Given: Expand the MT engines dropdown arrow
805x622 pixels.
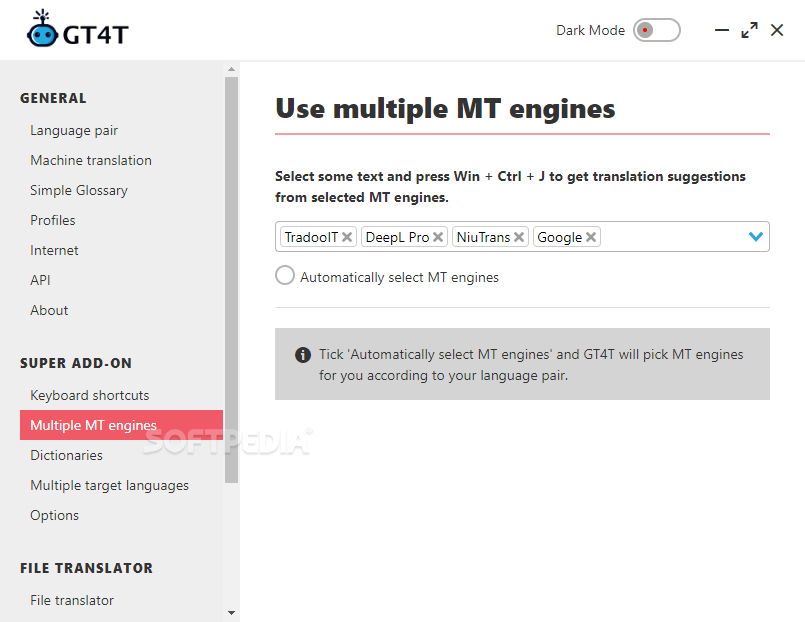Looking at the screenshot, I should click(x=756, y=237).
